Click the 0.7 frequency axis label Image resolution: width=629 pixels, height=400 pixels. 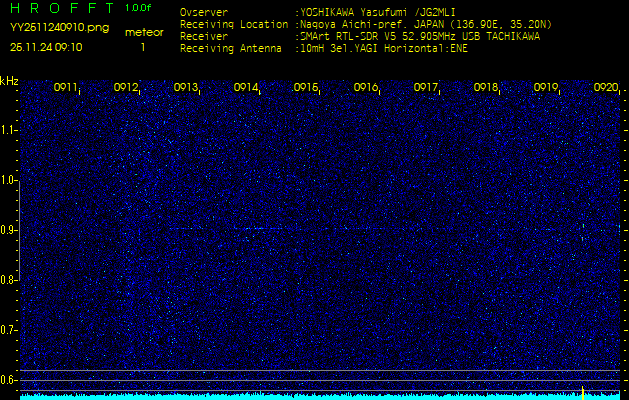point(9,329)
